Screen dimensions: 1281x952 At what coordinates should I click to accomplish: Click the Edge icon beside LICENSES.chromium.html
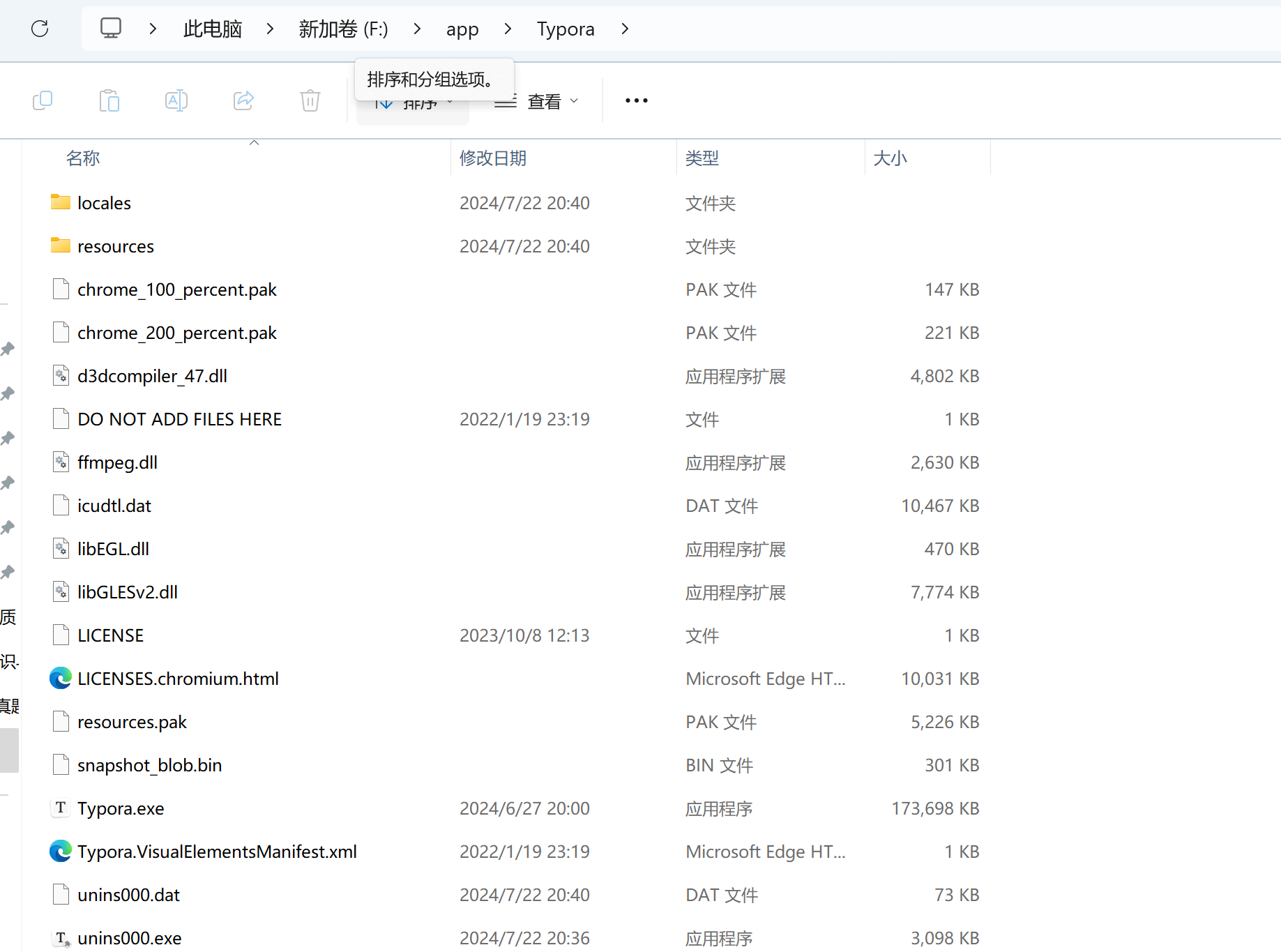[x=61, y=678]
